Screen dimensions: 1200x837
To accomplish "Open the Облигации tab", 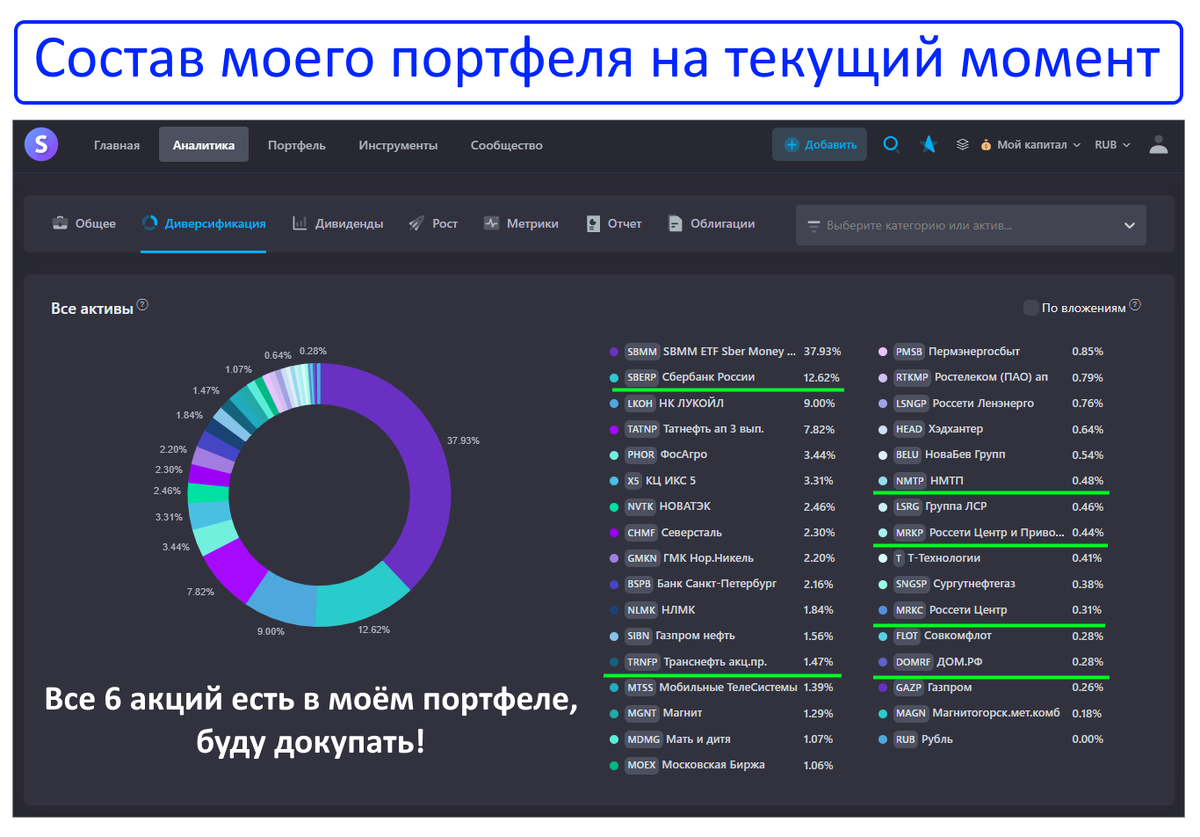I will [x=712, y=224].
